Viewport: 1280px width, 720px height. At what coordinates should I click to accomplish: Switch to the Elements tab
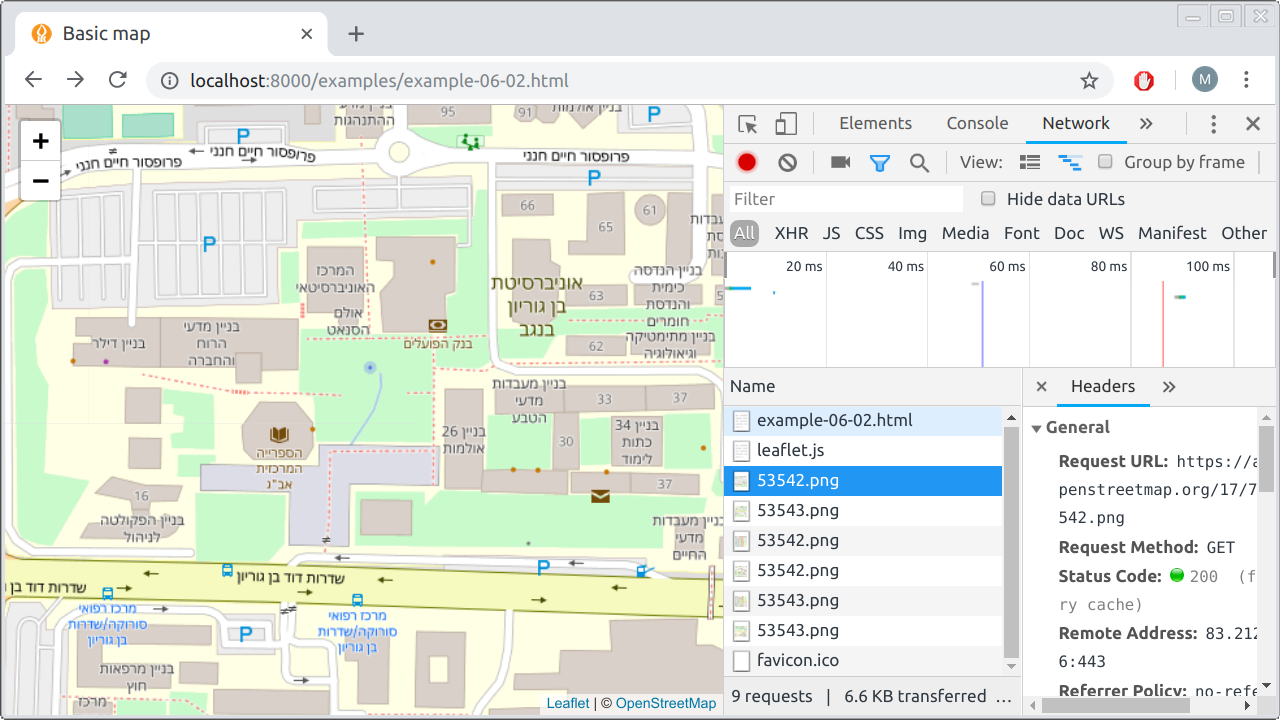point(875,123)
